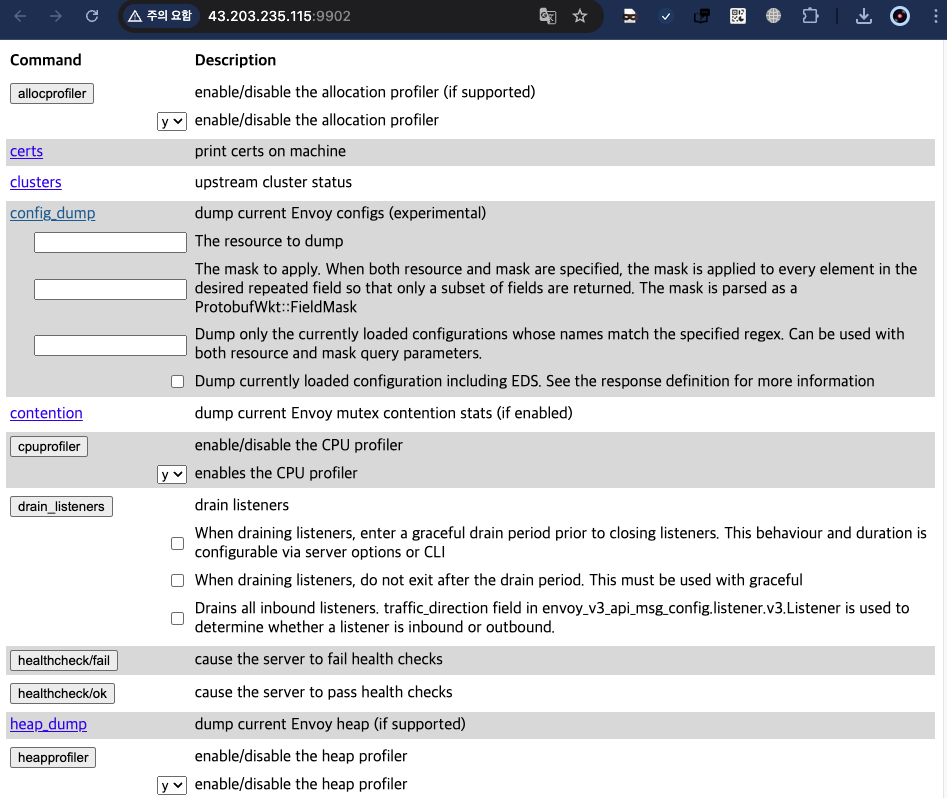This screenshot has width=947, height=798.
Task: Click the drain_listeners button
Action: [62, 506]
